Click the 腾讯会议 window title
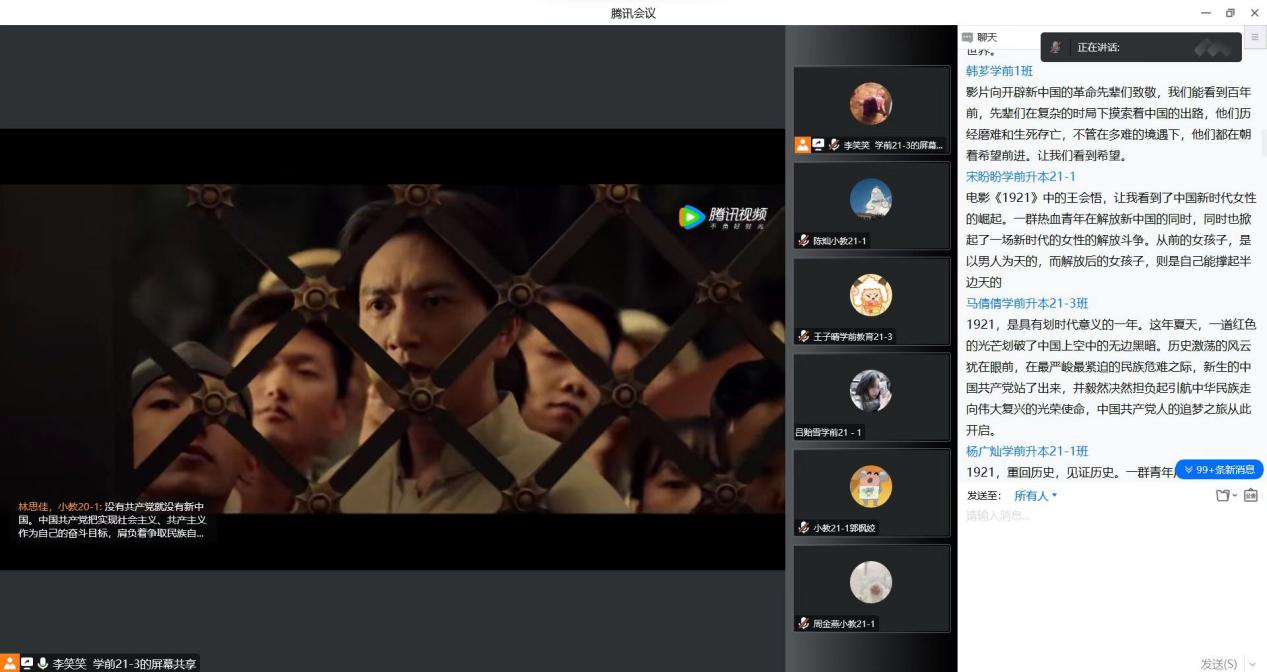 click(633, 13)
